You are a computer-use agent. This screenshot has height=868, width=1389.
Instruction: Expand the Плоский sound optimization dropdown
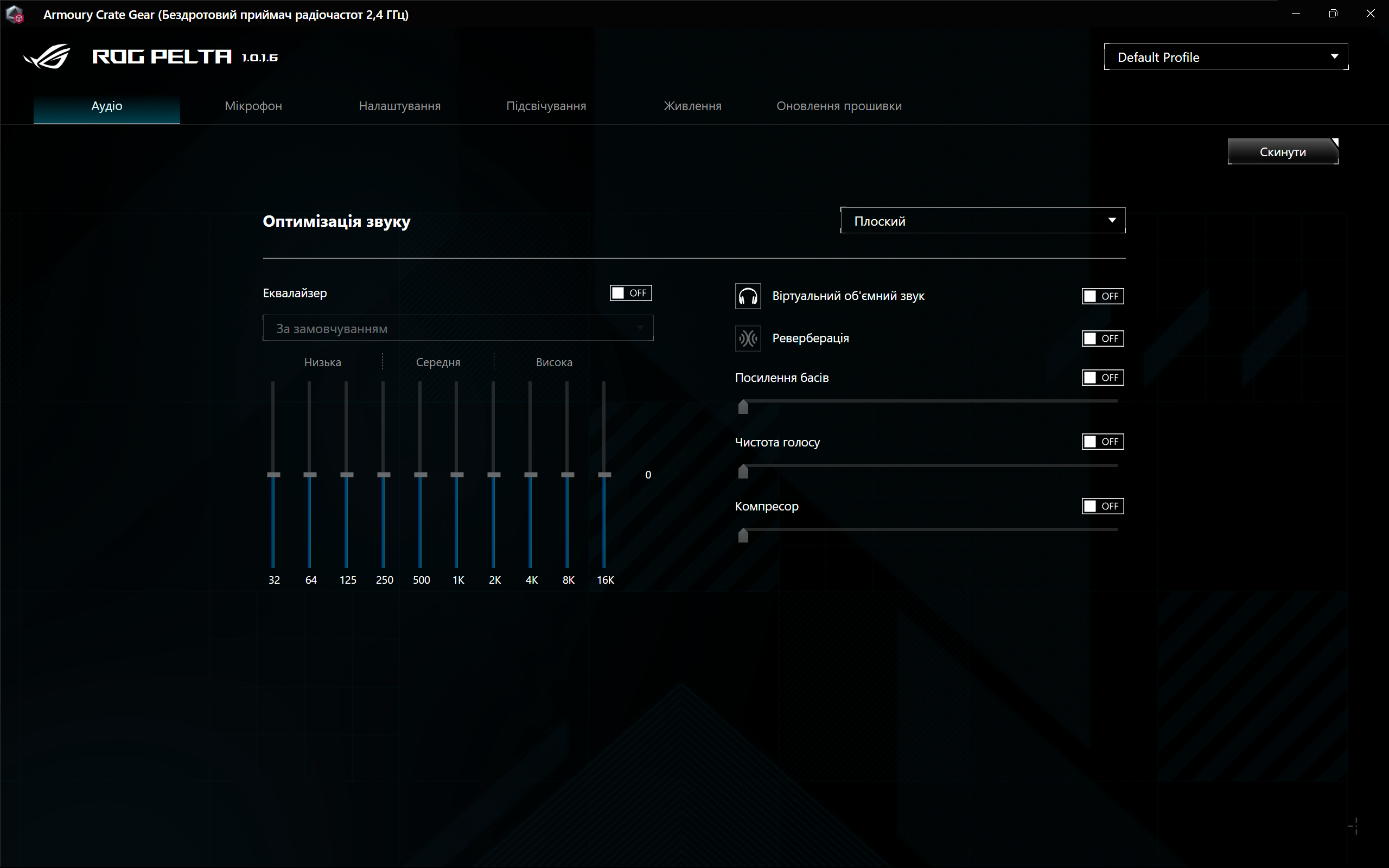point(983,220)
